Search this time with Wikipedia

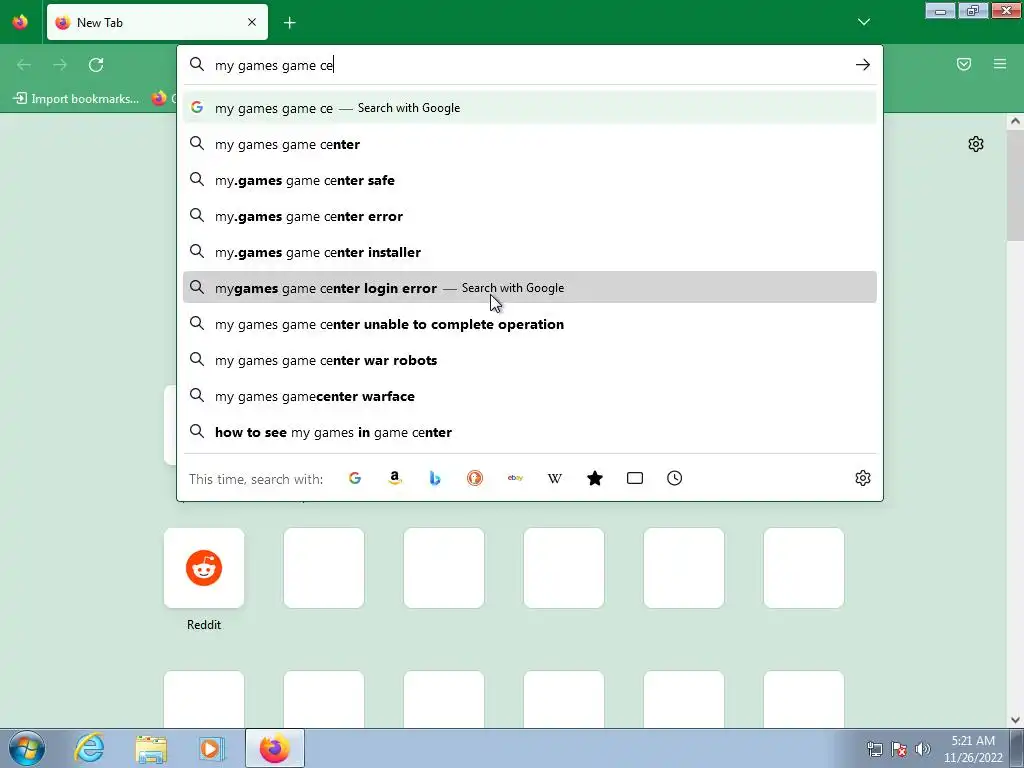click(554, 478)
